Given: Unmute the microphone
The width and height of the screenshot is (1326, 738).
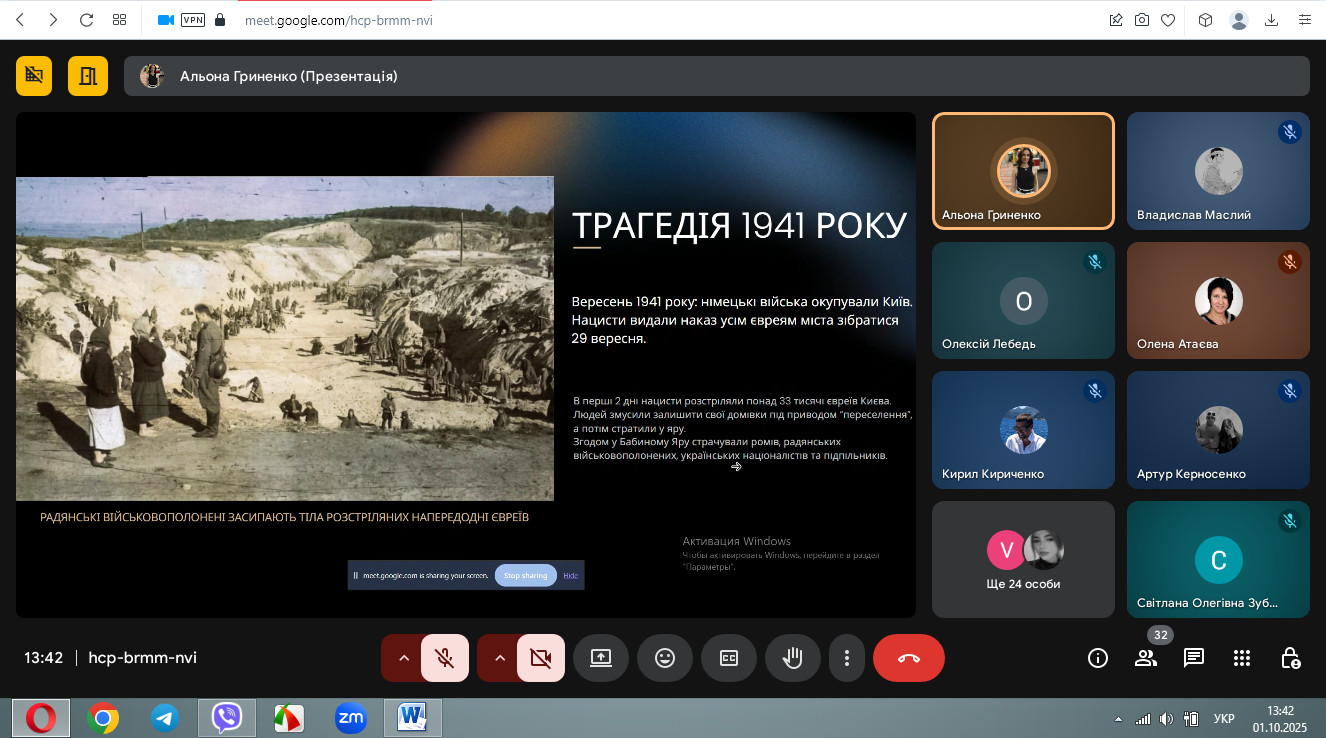Looking at the screenshot, I should (445, 658).
